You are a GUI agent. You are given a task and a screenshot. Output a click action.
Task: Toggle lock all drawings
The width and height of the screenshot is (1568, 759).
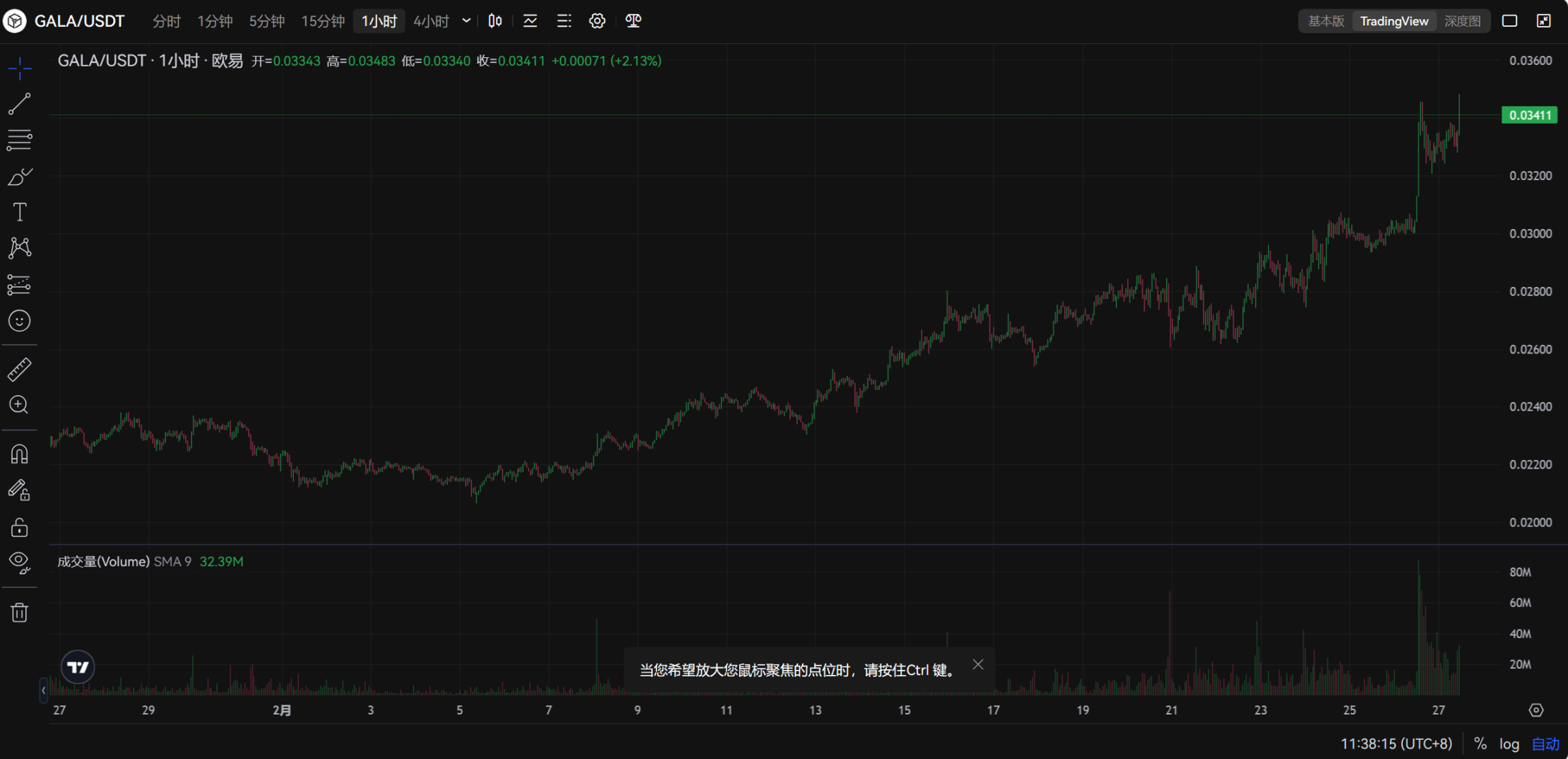pos(19,527)
